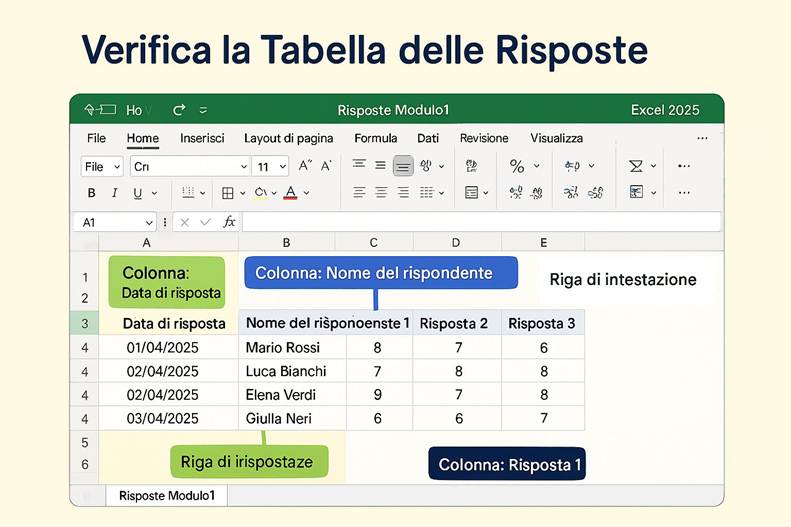
Task: Click the A1 name box
Action: (x=115, y=222)
